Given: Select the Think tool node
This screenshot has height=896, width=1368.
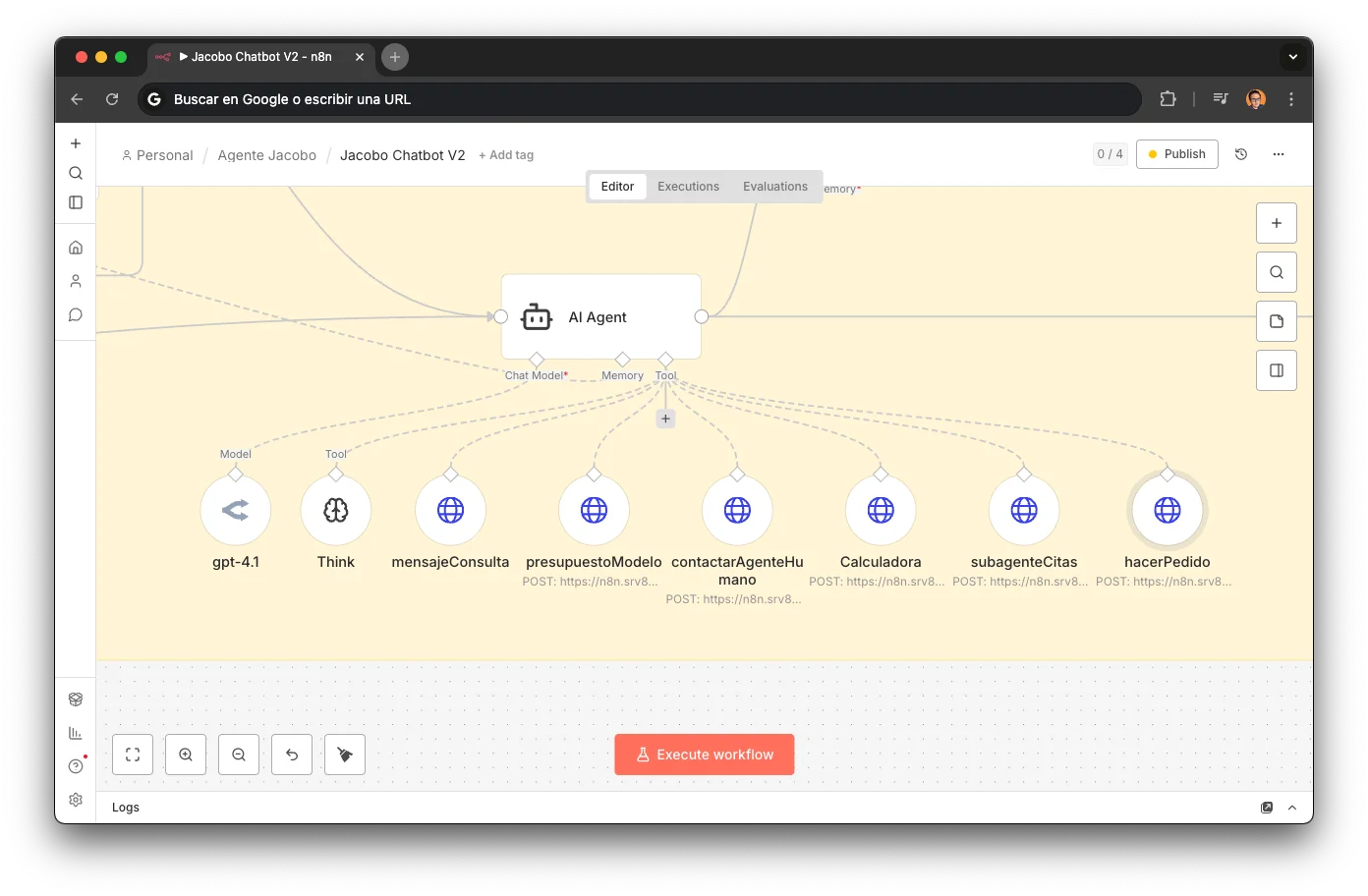Looking at the screenshot, I should [x=335, y=510].
